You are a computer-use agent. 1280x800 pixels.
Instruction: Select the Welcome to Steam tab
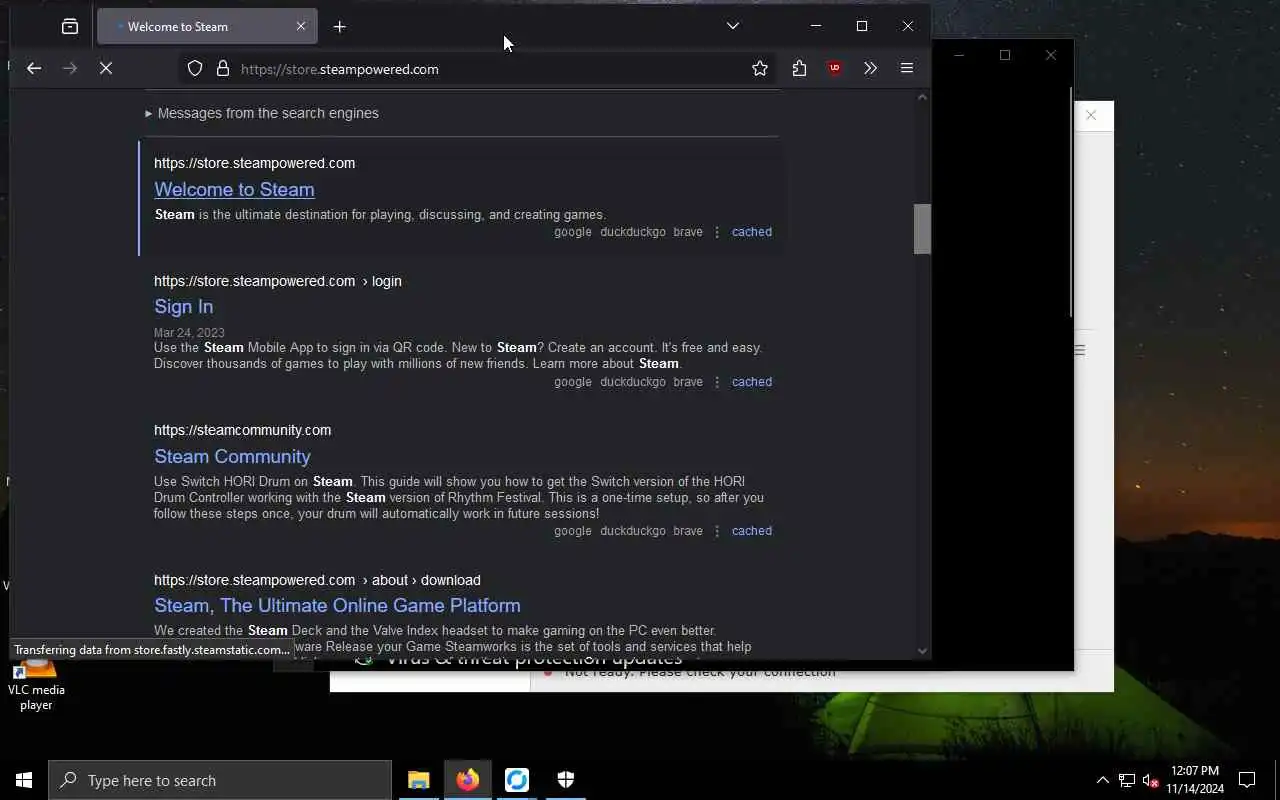207,27
